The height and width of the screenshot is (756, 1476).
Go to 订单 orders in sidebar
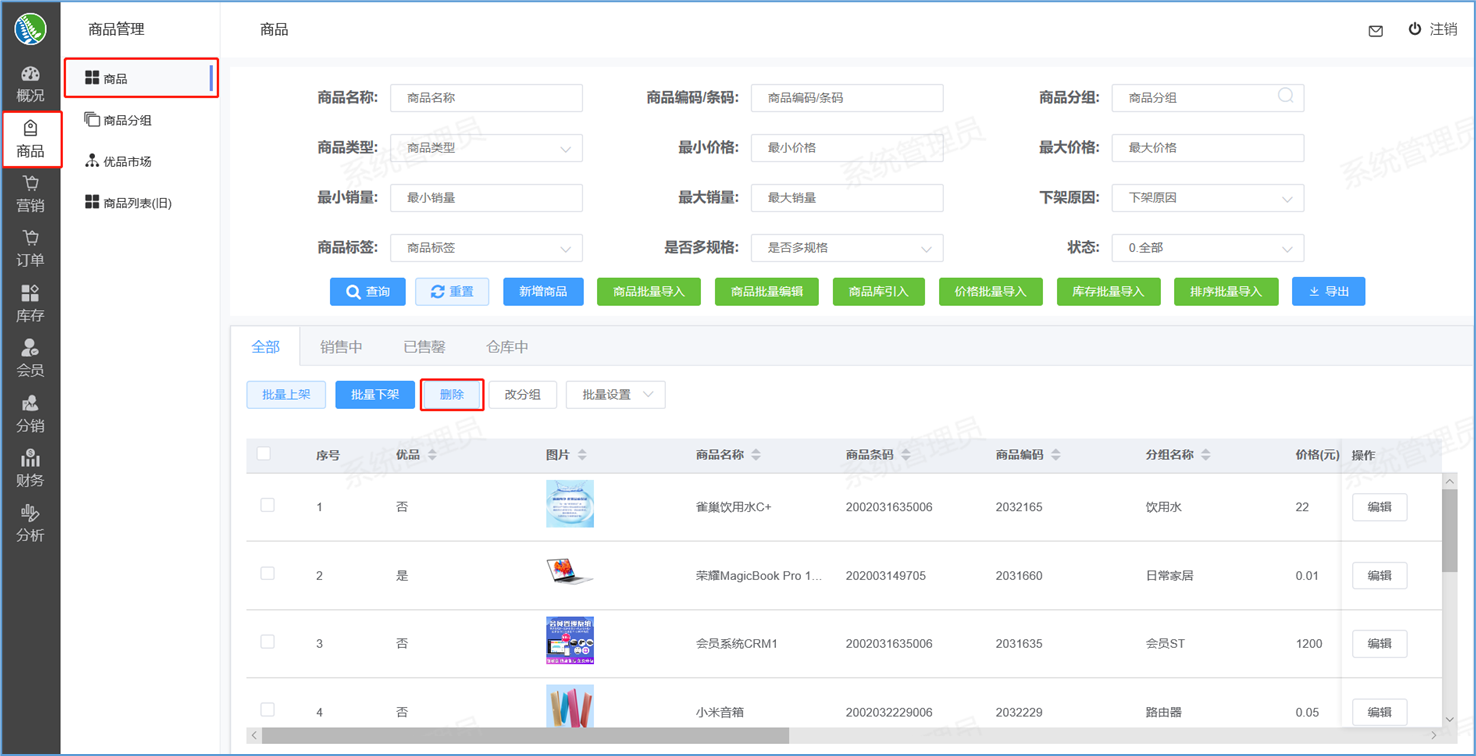pyautogui.click(x=30, y=249)
